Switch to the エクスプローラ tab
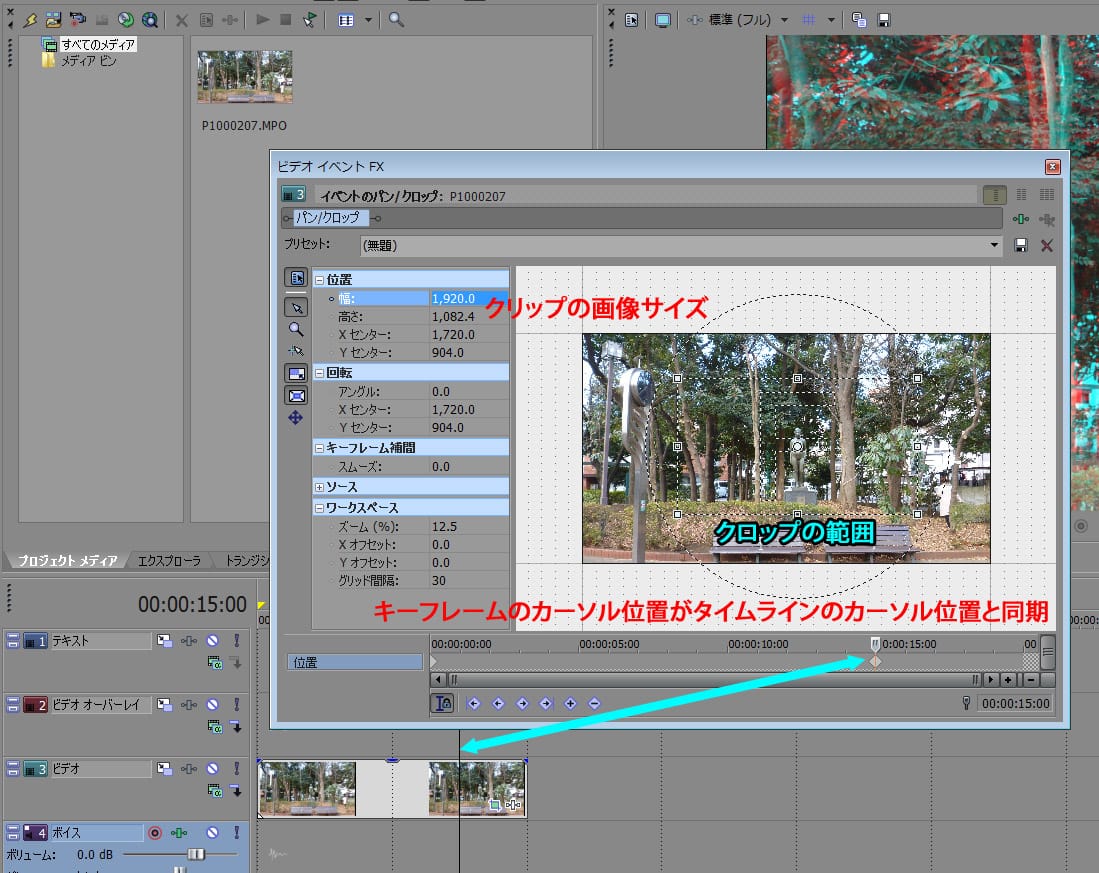The image size is (1099, 873). (x=169, y=561)
